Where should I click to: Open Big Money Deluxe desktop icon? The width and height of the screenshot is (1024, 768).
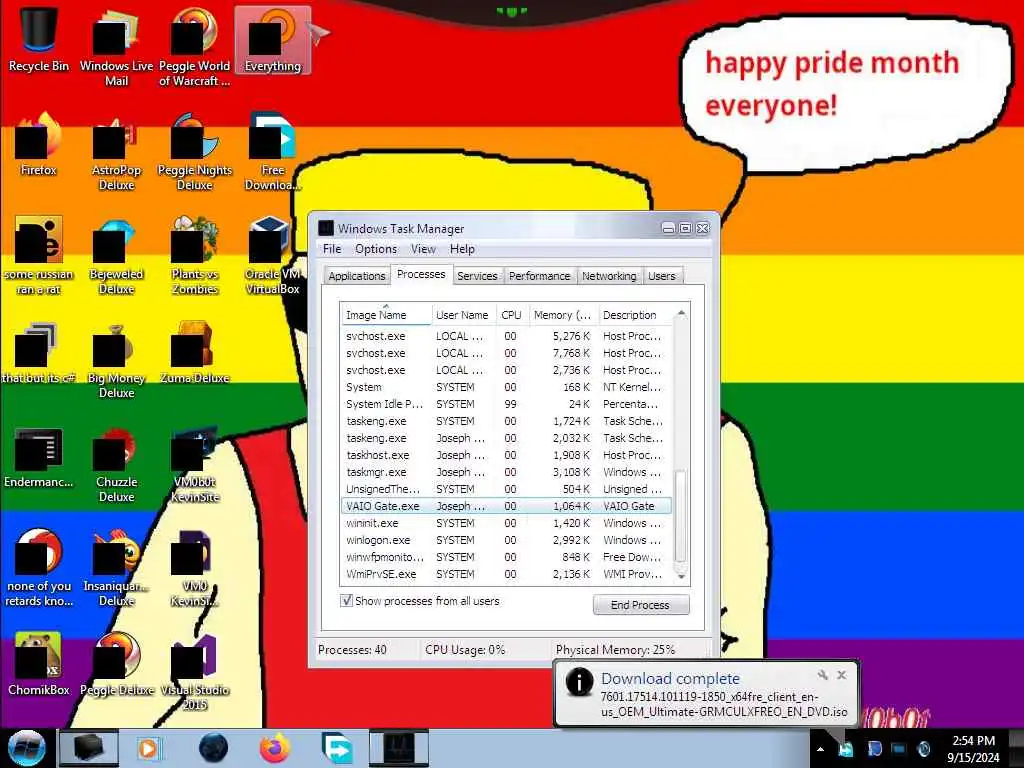[x=116, y=360]
